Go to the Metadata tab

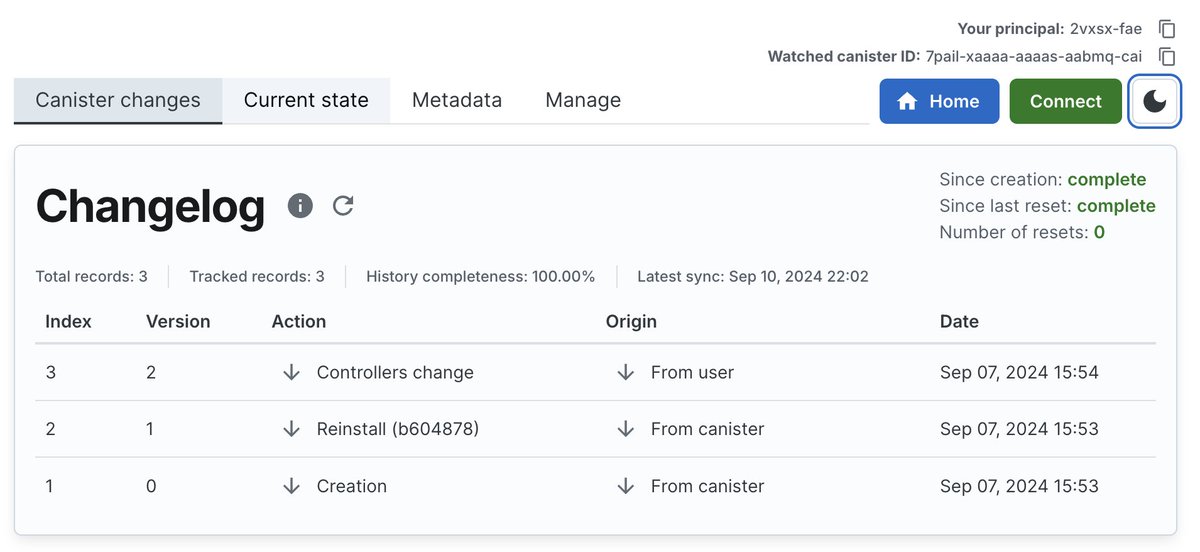[x=457, y=101]
